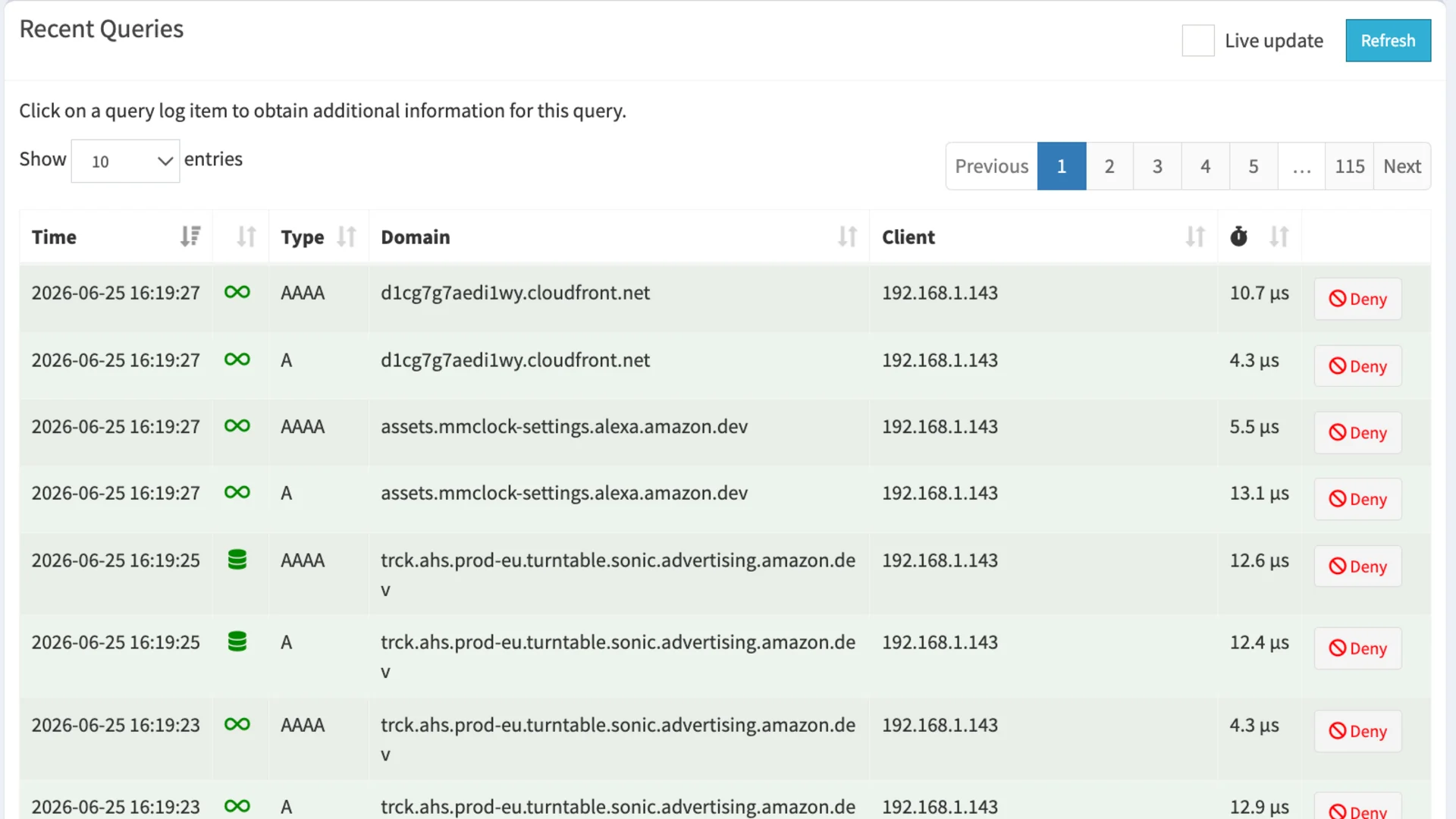Viewport: 1456px width, 819px height.
Task: Deny alexa.amazon.dev A query with 13.1 µs reply
Action: pos(1357,499)
